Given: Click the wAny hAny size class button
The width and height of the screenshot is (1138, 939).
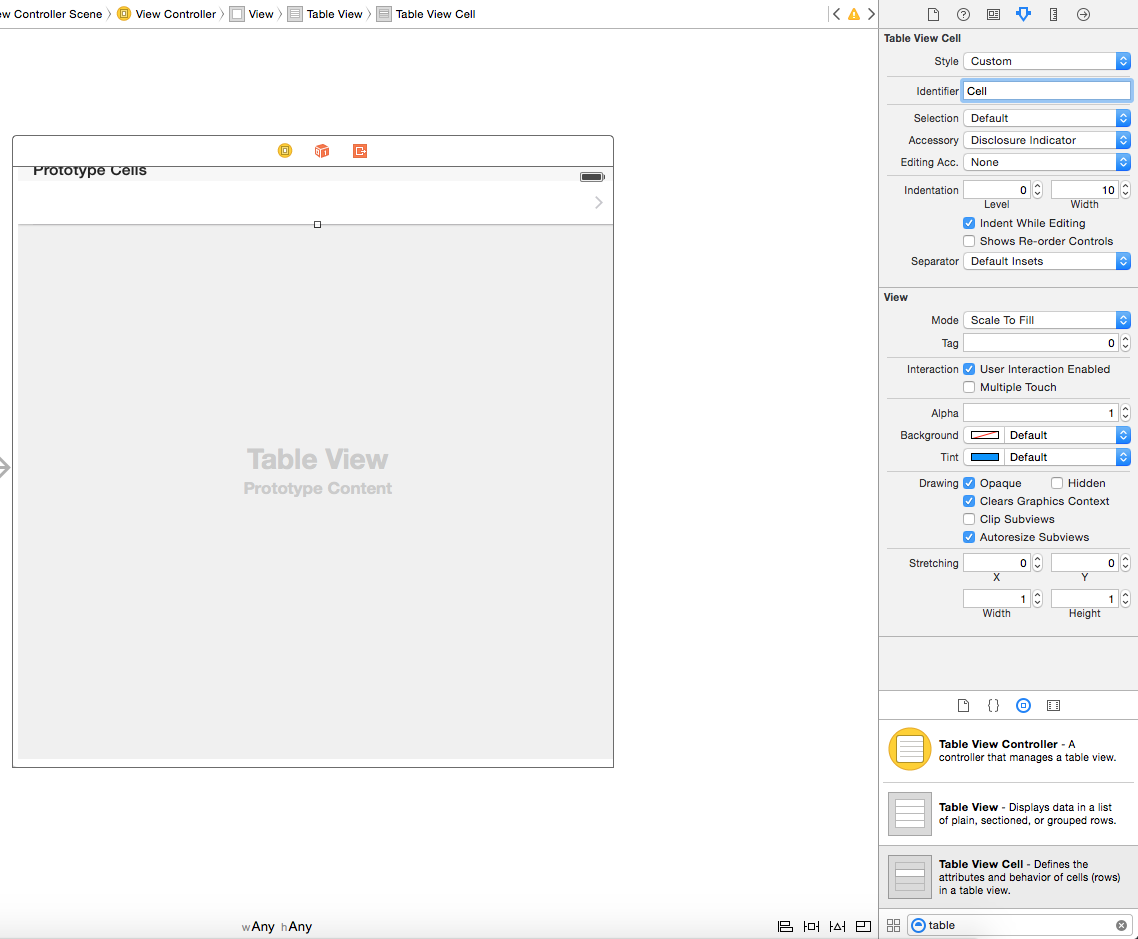Looking at the screenshot, I should coord(277,927).
